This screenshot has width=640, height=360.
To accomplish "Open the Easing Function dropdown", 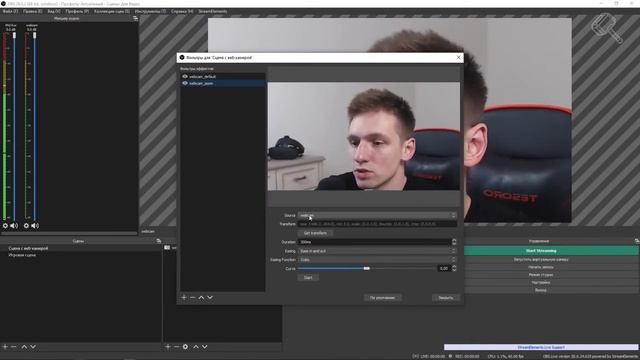I will [377, 260].
